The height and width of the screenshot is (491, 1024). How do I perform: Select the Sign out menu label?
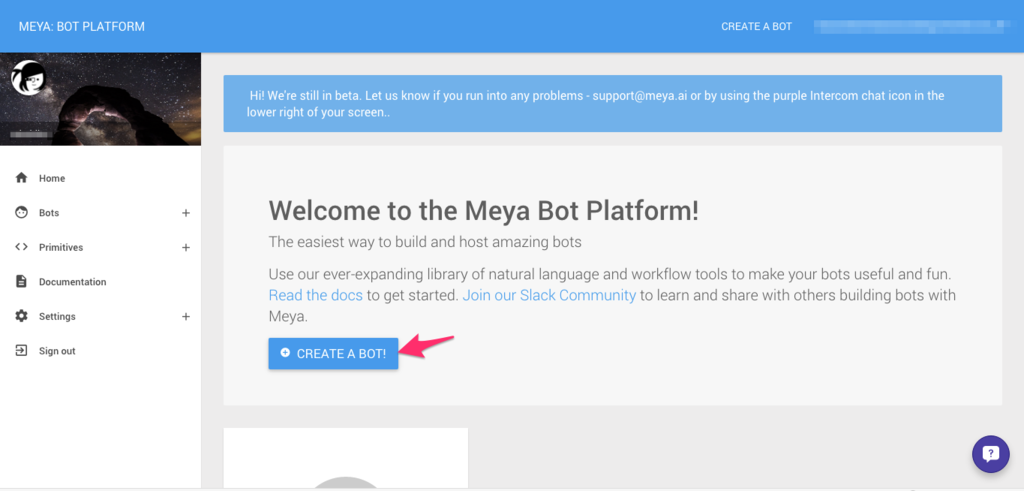(x=57, y=351)
